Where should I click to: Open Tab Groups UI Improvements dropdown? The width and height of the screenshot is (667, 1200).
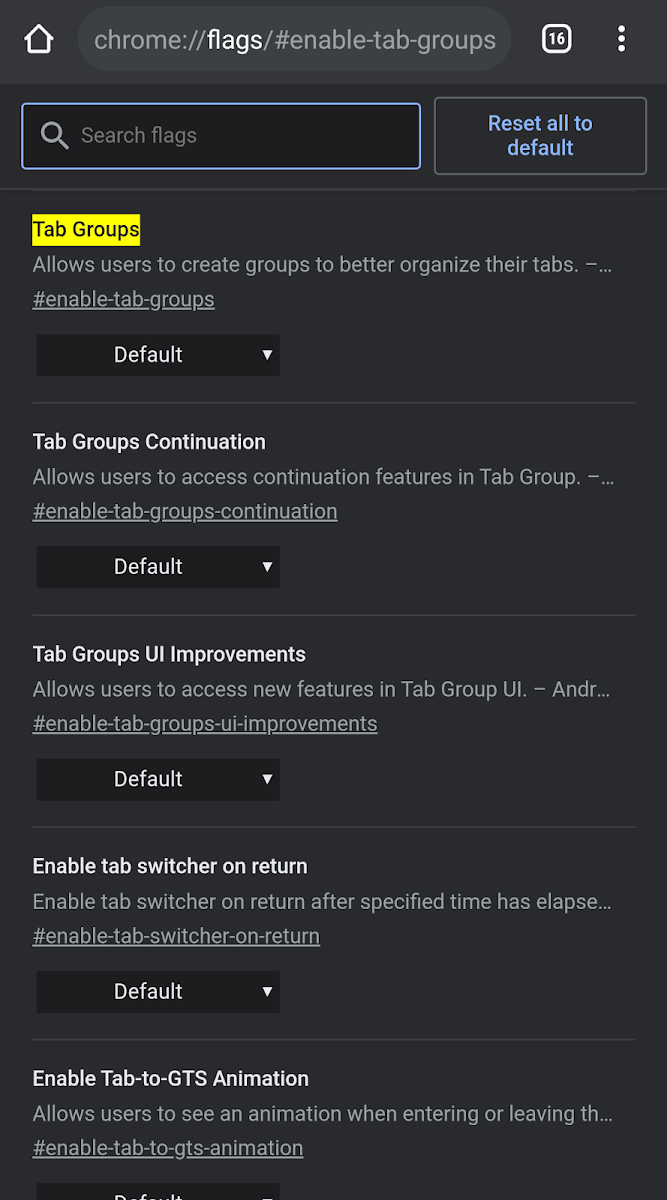click(158, 779)
